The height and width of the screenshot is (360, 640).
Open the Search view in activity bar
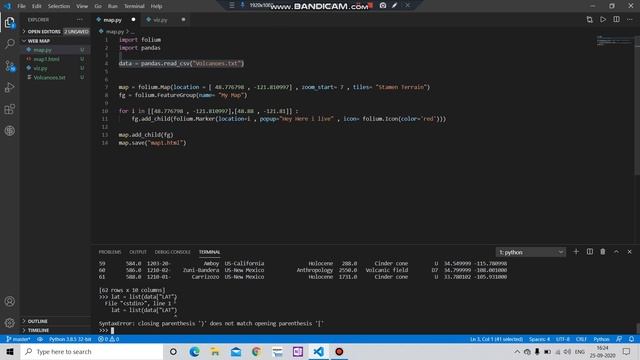coord(10,43)
